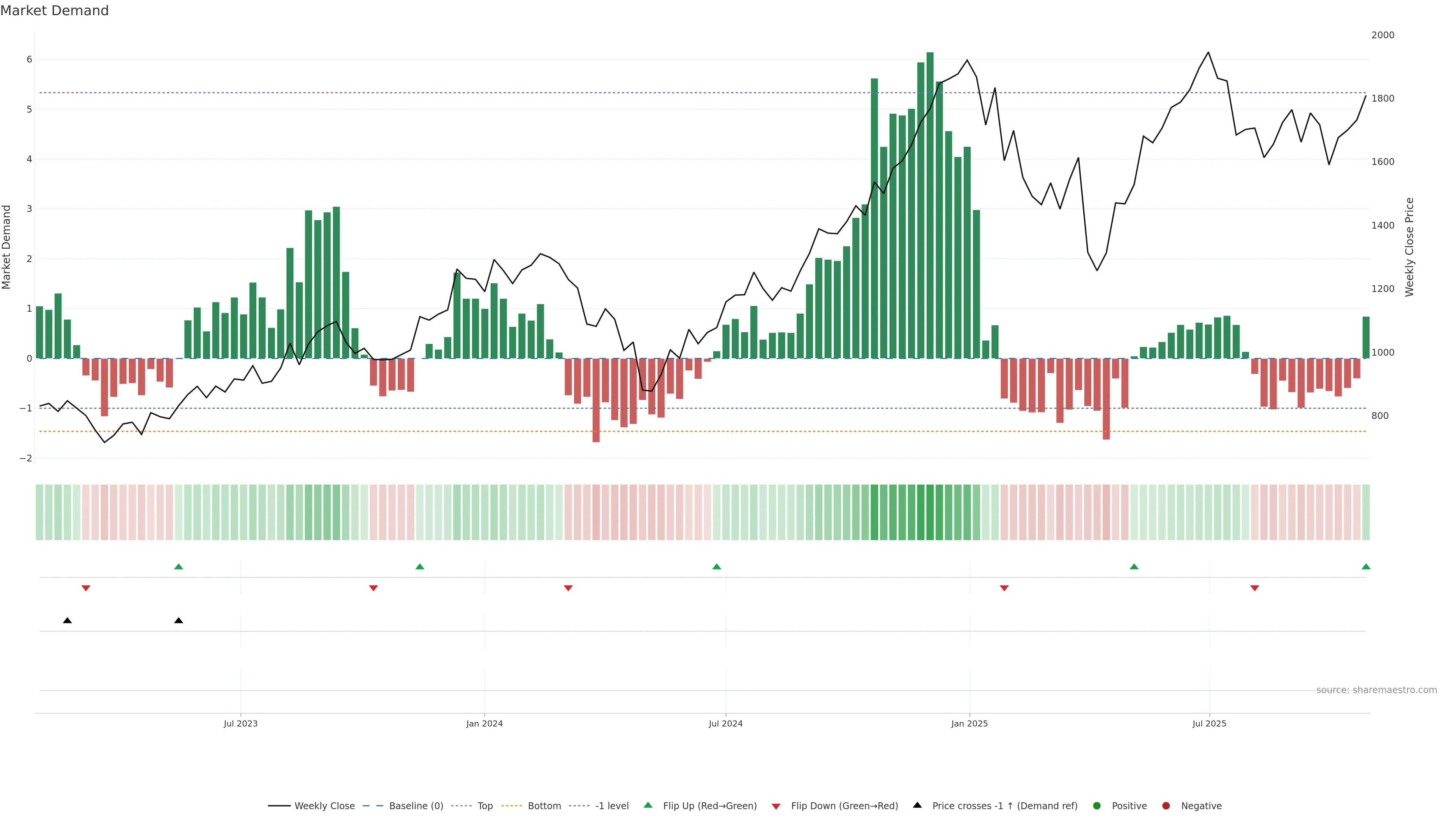This screenshot has height=819, width=1456.
Task: Click green Flip Up legend triangle icon
Action: coord(648,805)
